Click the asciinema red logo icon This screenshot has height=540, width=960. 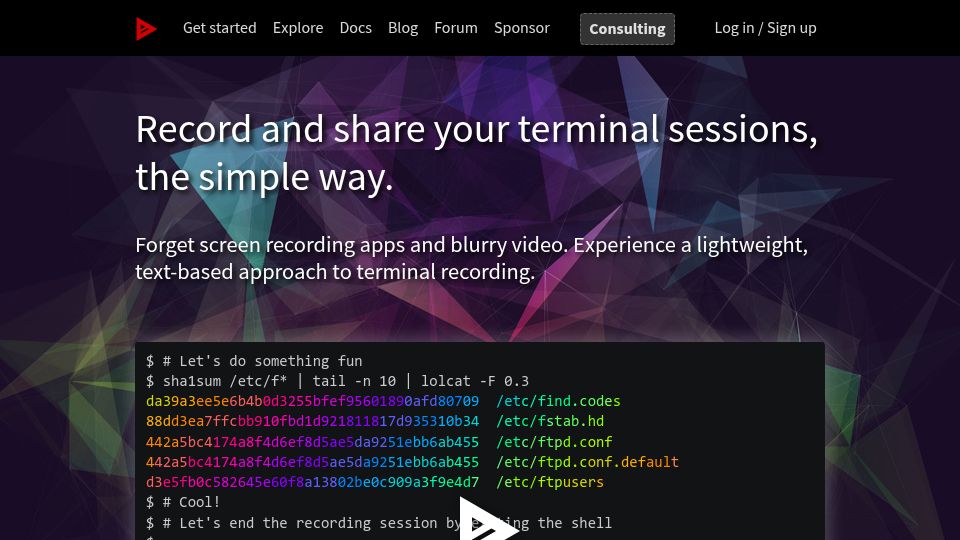click(x=146, y=28)
